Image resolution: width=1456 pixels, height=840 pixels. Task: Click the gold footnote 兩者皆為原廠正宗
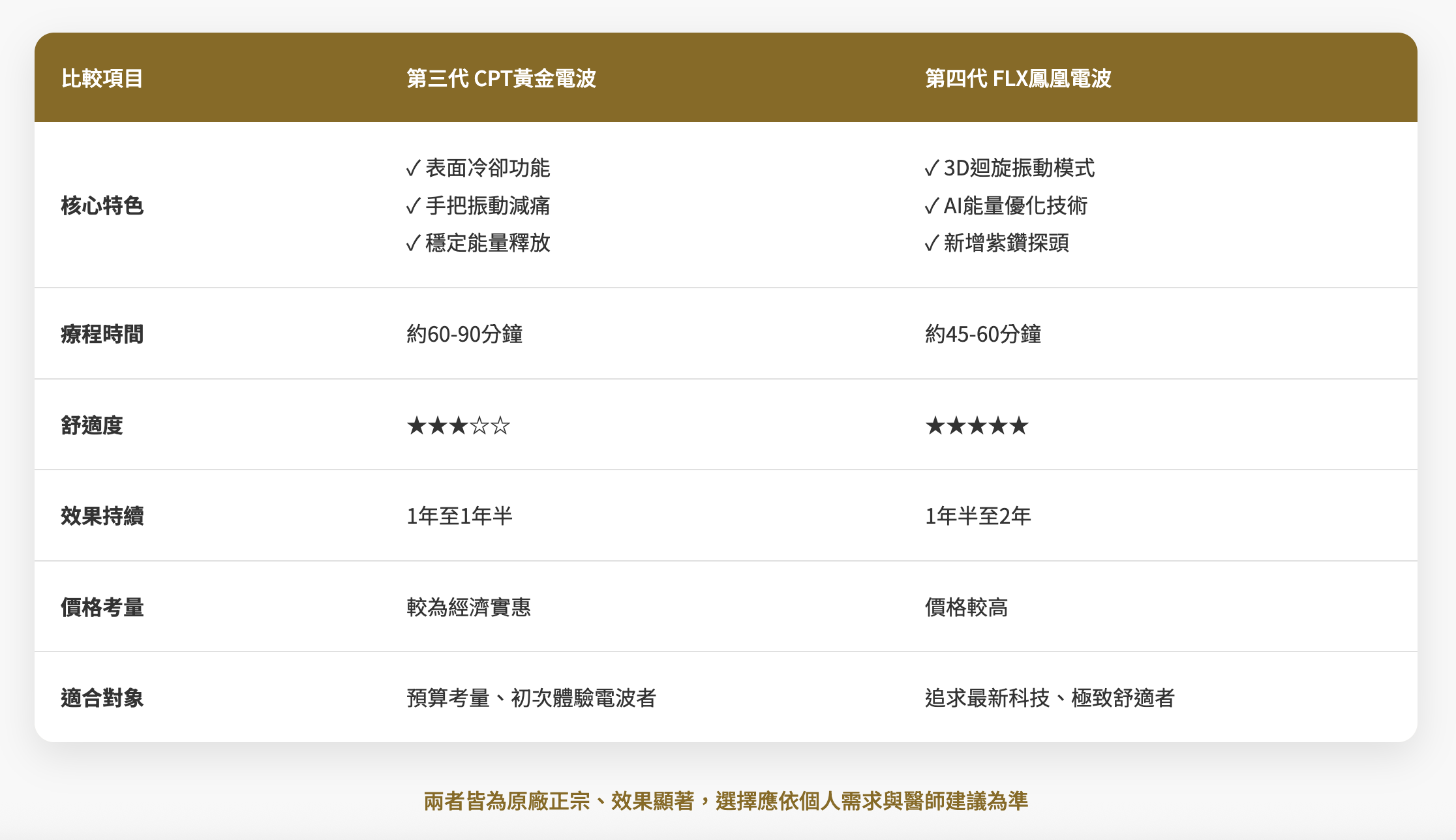(x=725, y=800)
